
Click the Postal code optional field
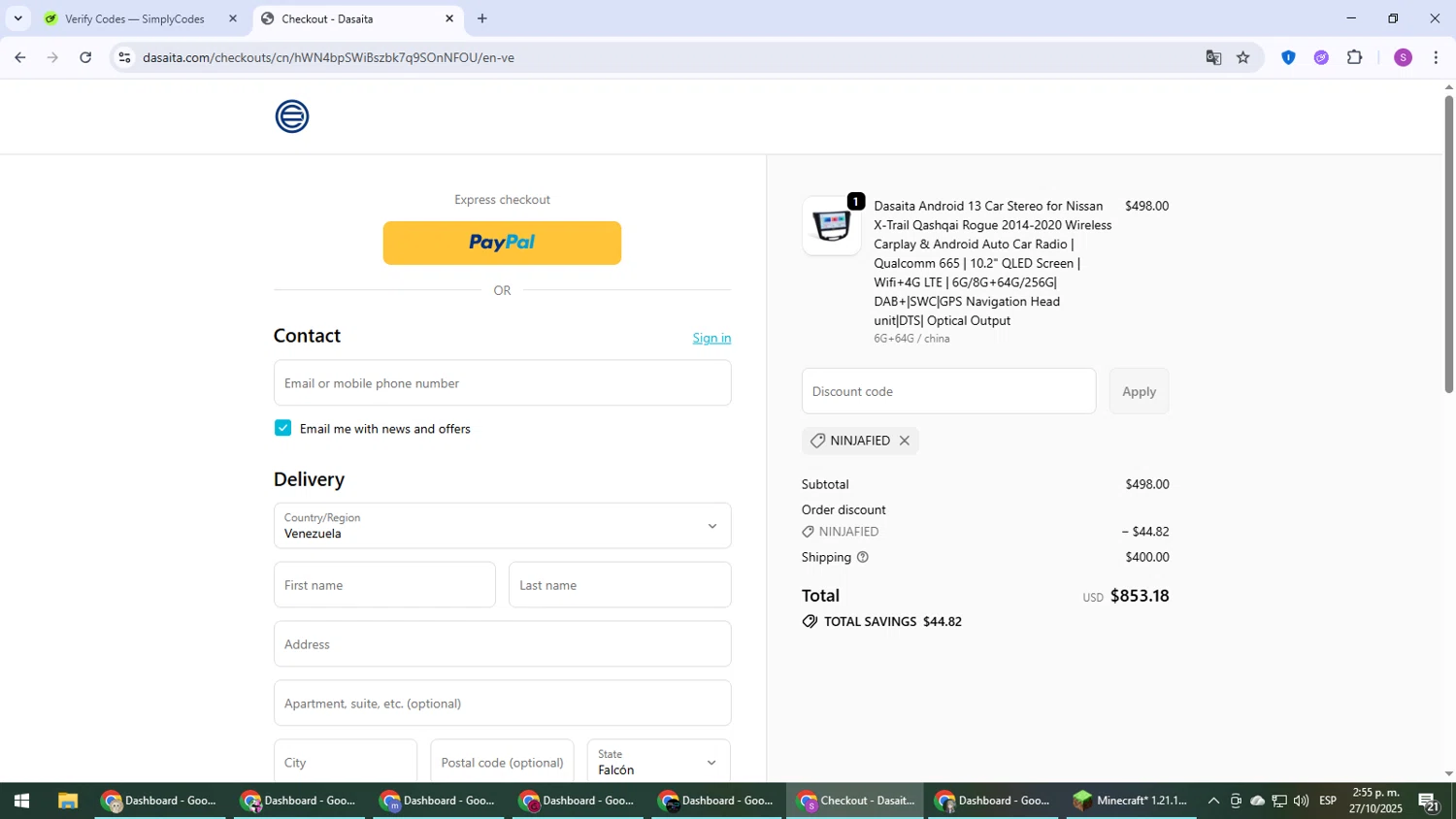click(x=502, y=762)
